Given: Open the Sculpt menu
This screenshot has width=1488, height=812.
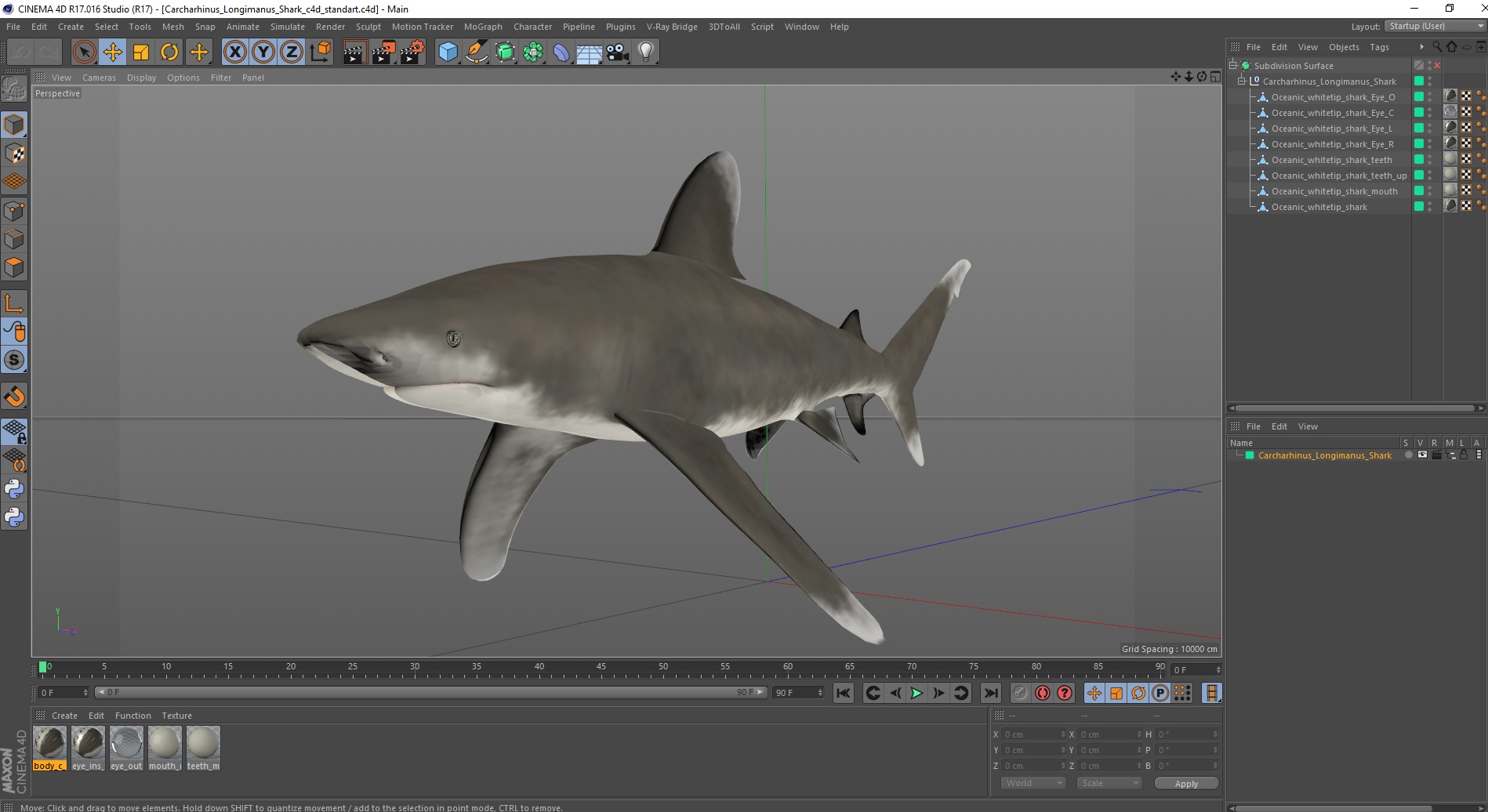Looking at the screenshot, I should pos(368,27).
